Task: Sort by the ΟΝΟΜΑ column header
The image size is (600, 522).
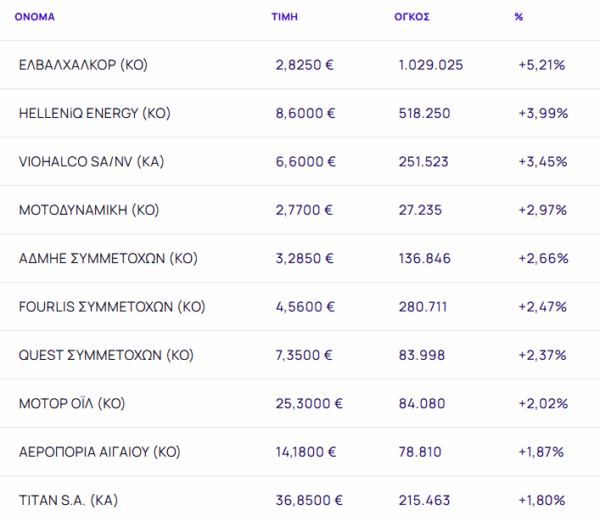Action: tap(34, 17)
